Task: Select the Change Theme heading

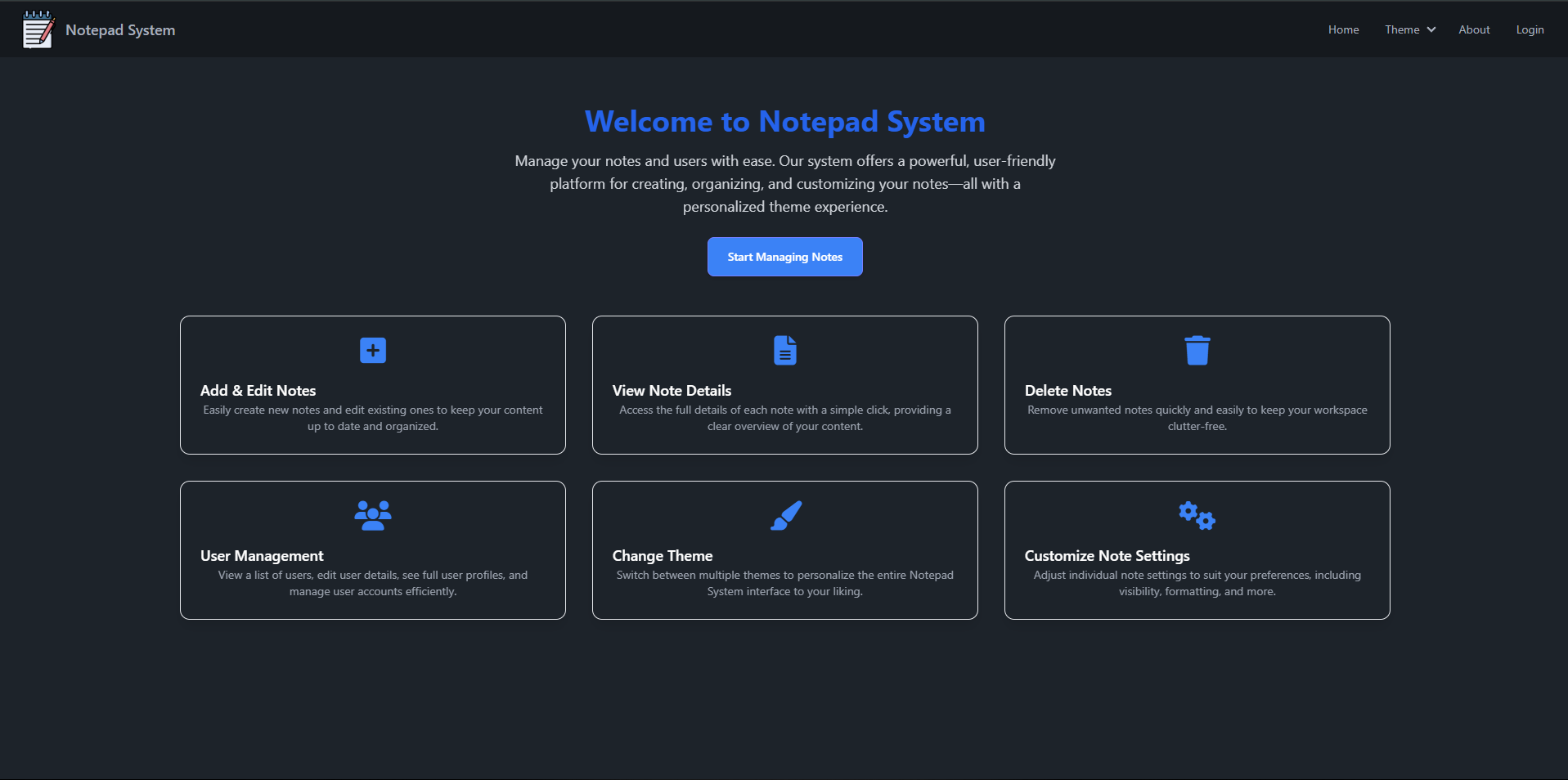Action: (663, 556)
